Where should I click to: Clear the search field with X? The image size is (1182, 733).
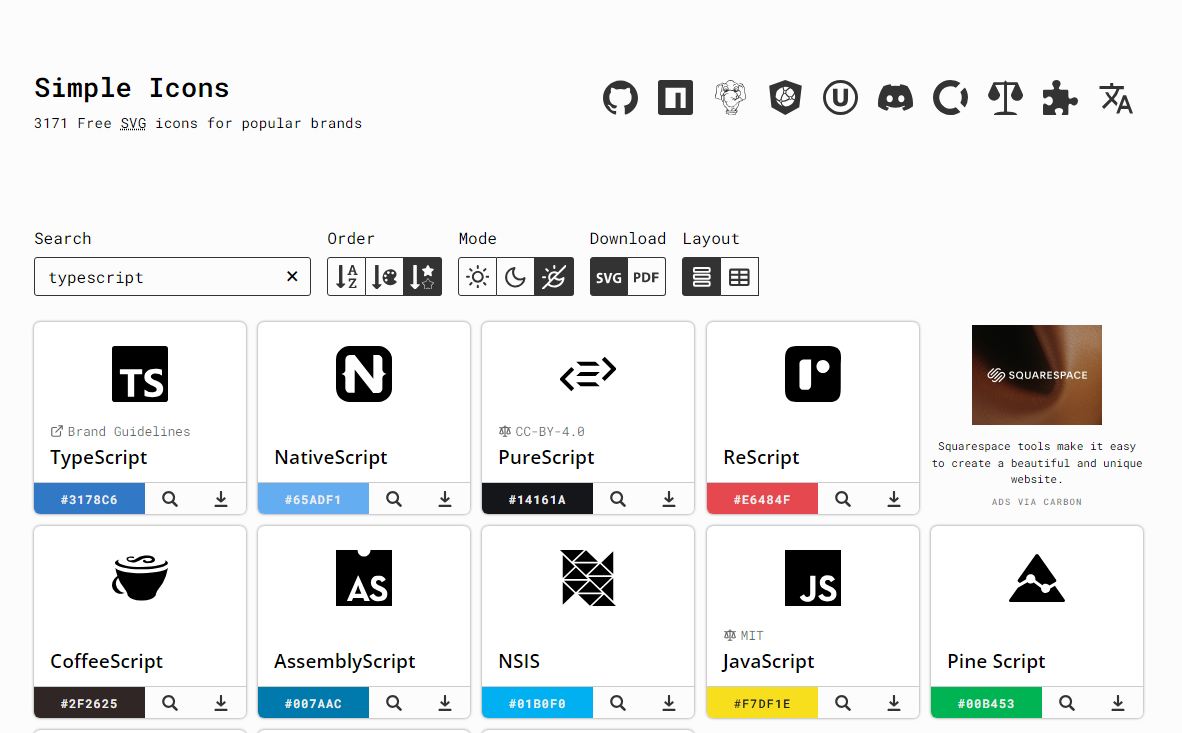tap(292, 277)
